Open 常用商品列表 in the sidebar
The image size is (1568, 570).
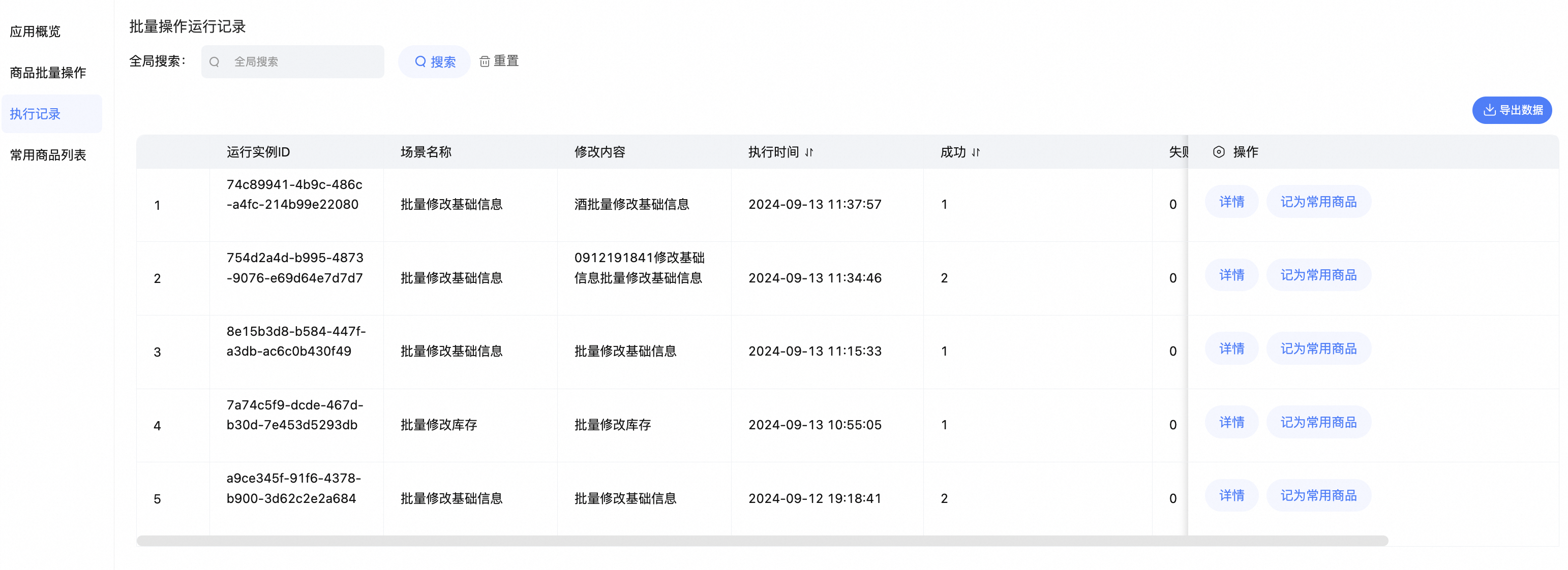pos(48,155)
